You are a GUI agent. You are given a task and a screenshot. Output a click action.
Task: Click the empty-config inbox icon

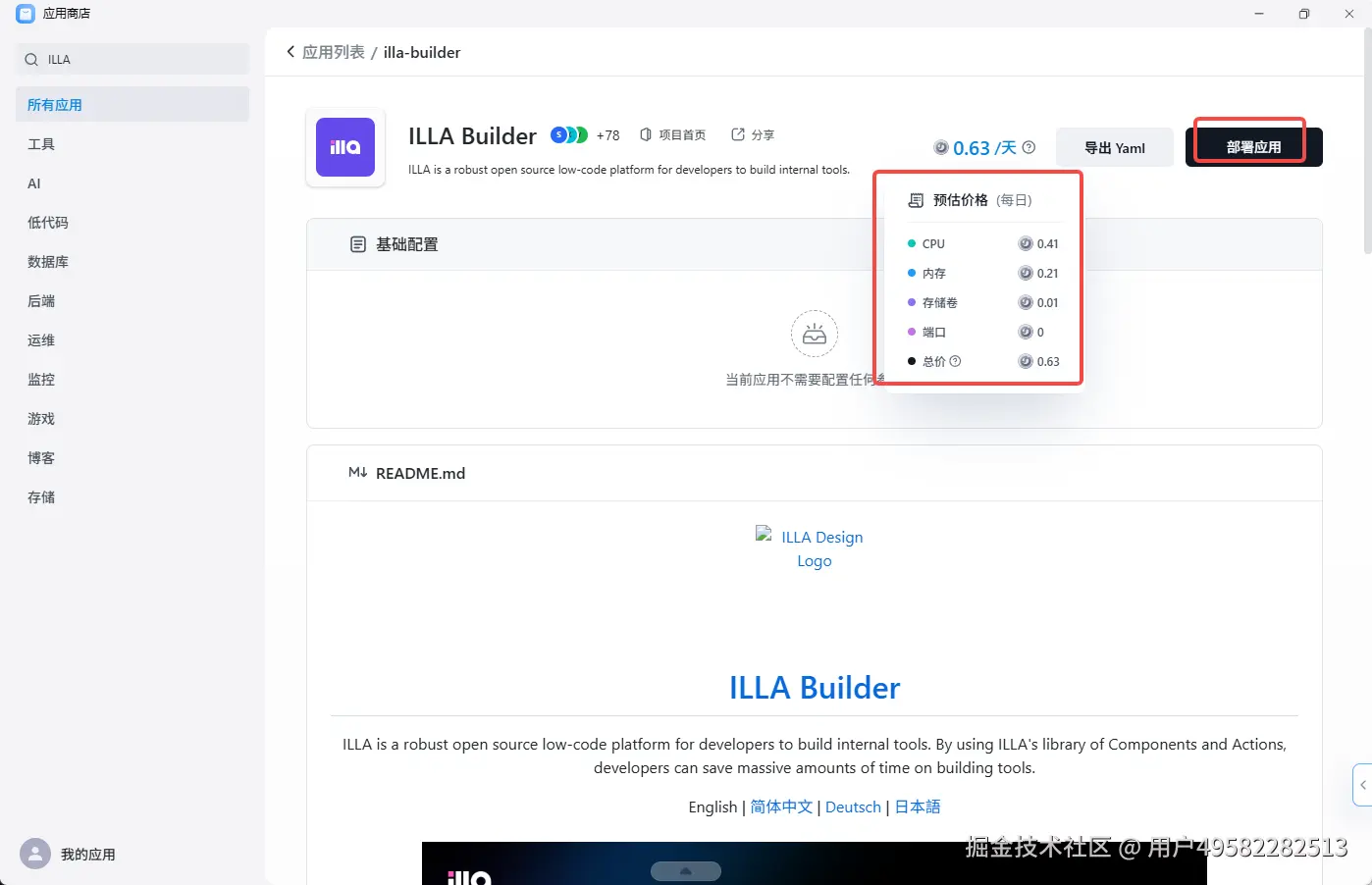coord(815,335)
